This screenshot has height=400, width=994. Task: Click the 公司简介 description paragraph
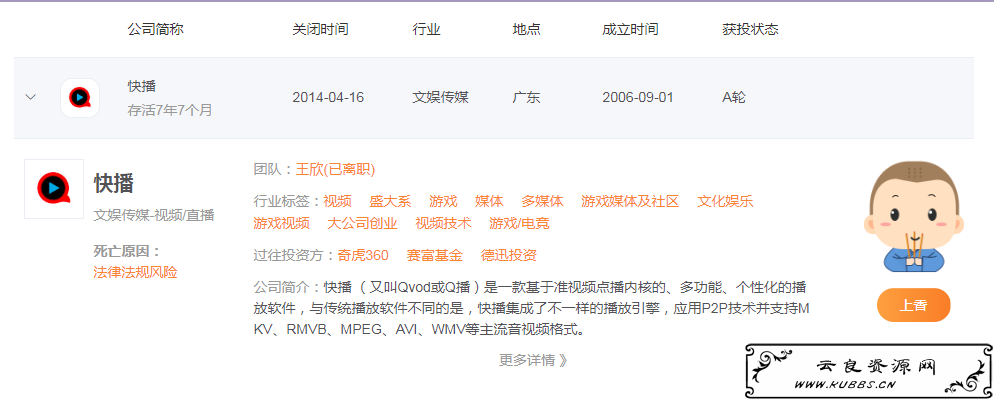point(532,308)
